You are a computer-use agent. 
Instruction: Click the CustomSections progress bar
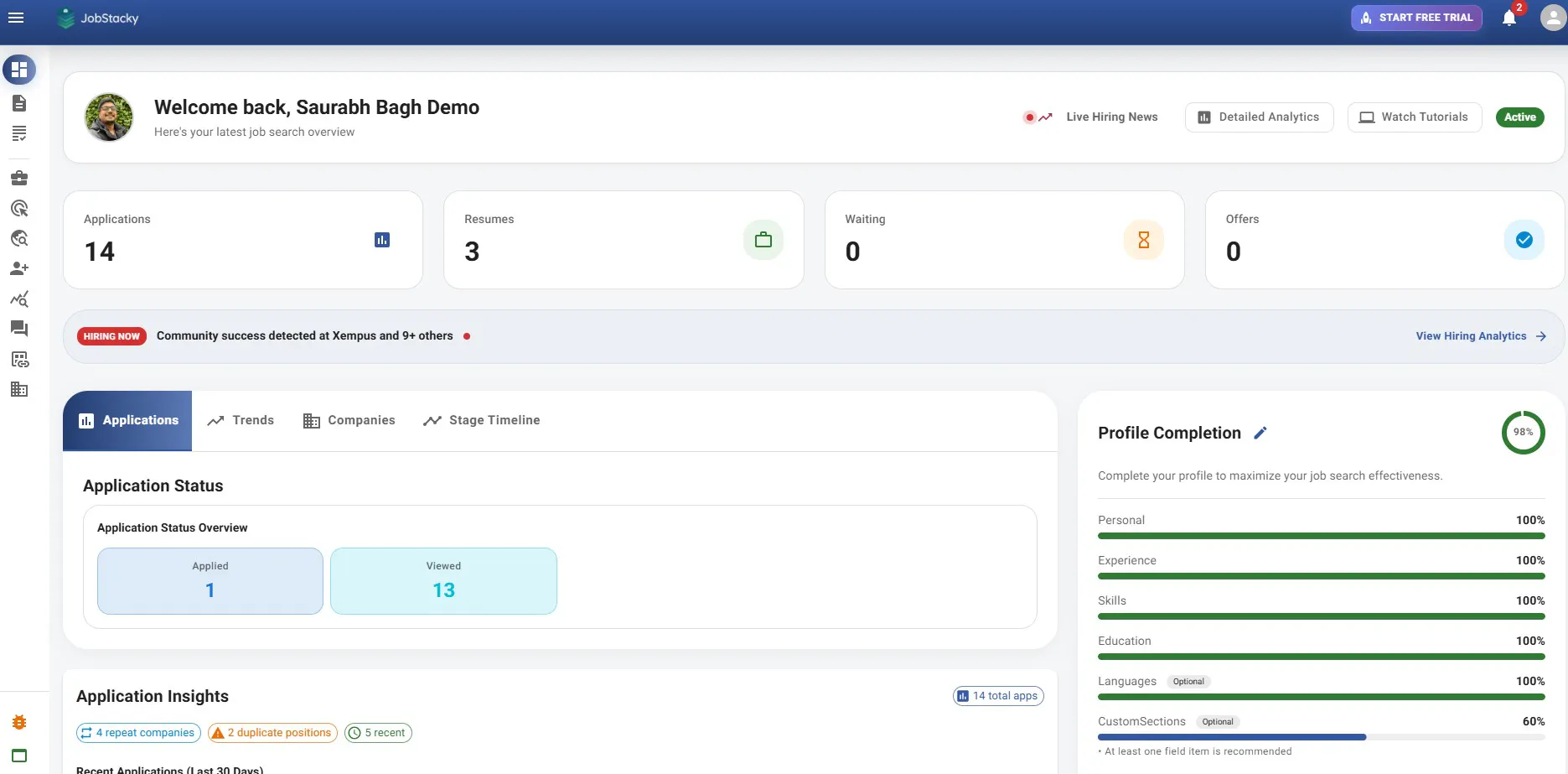(1322, 737)
